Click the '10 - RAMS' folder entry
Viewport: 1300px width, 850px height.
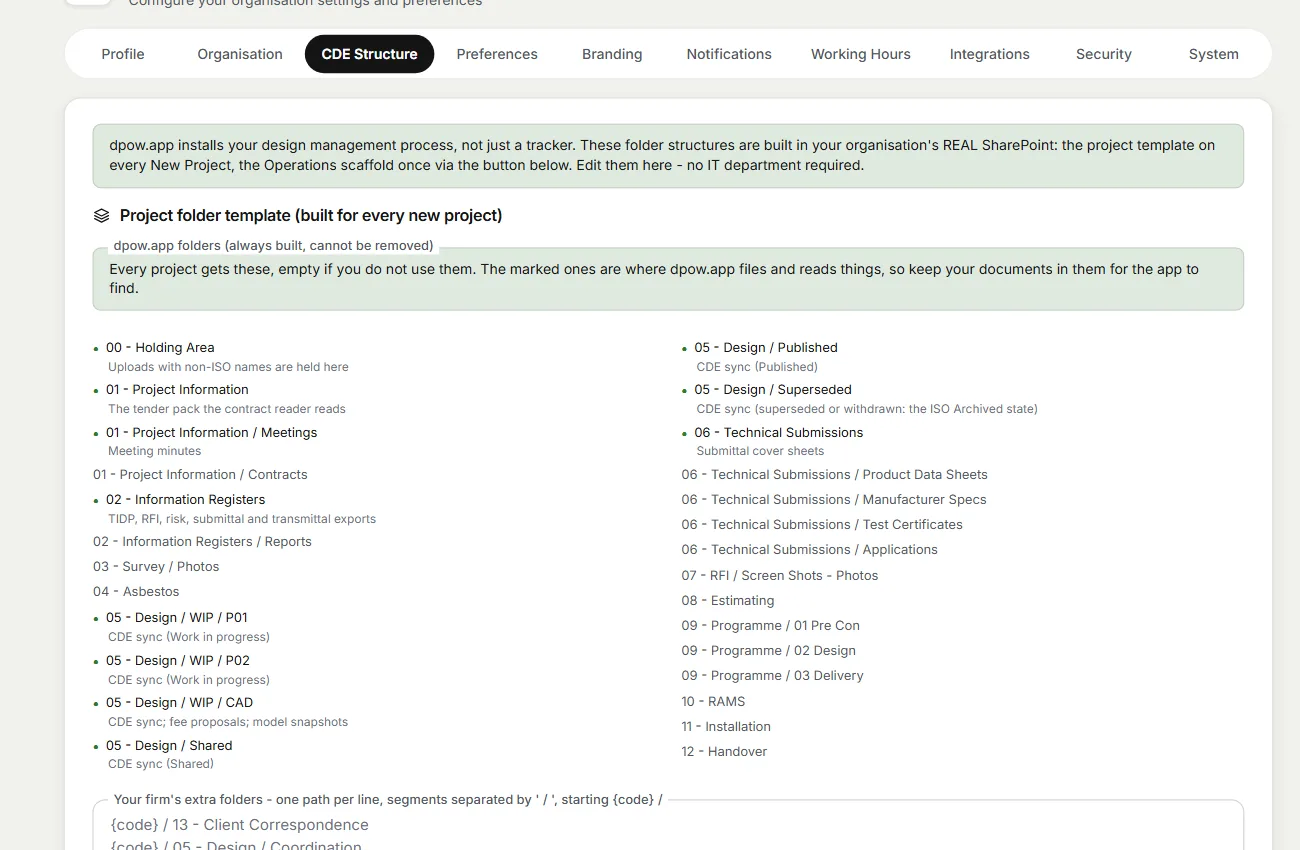(714, 702)
